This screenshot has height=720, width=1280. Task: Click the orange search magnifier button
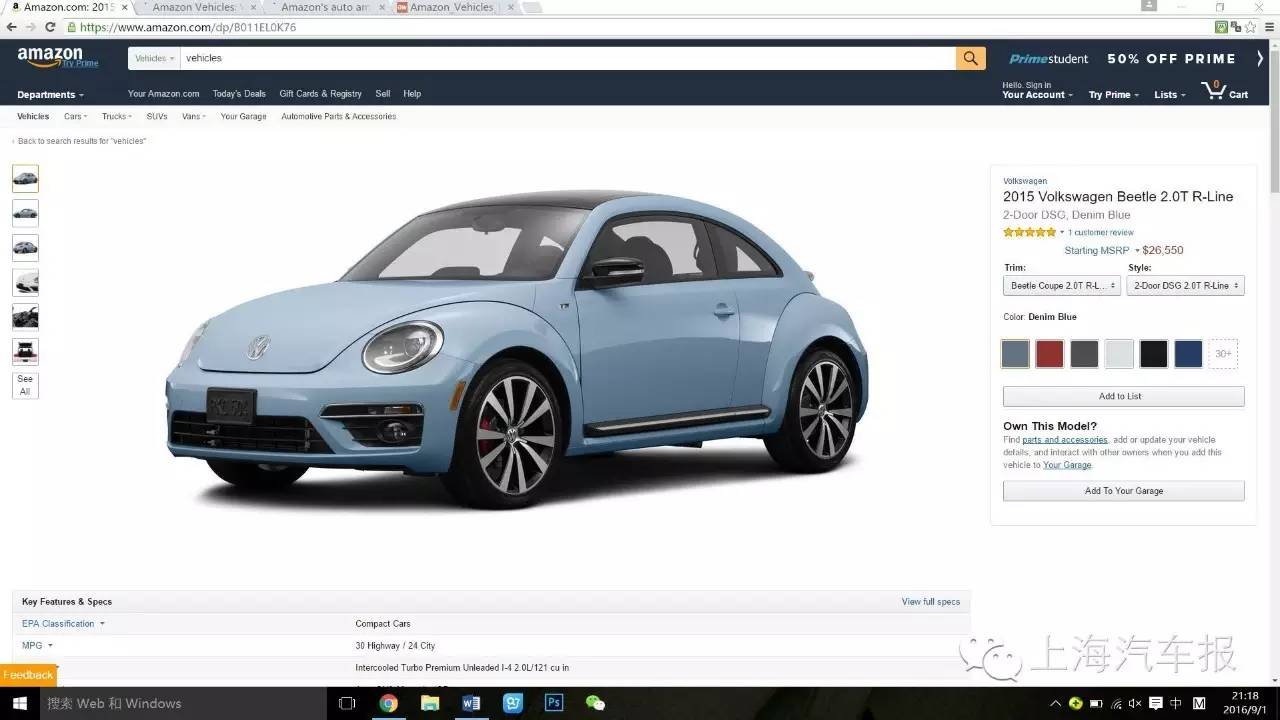(970, 58)
